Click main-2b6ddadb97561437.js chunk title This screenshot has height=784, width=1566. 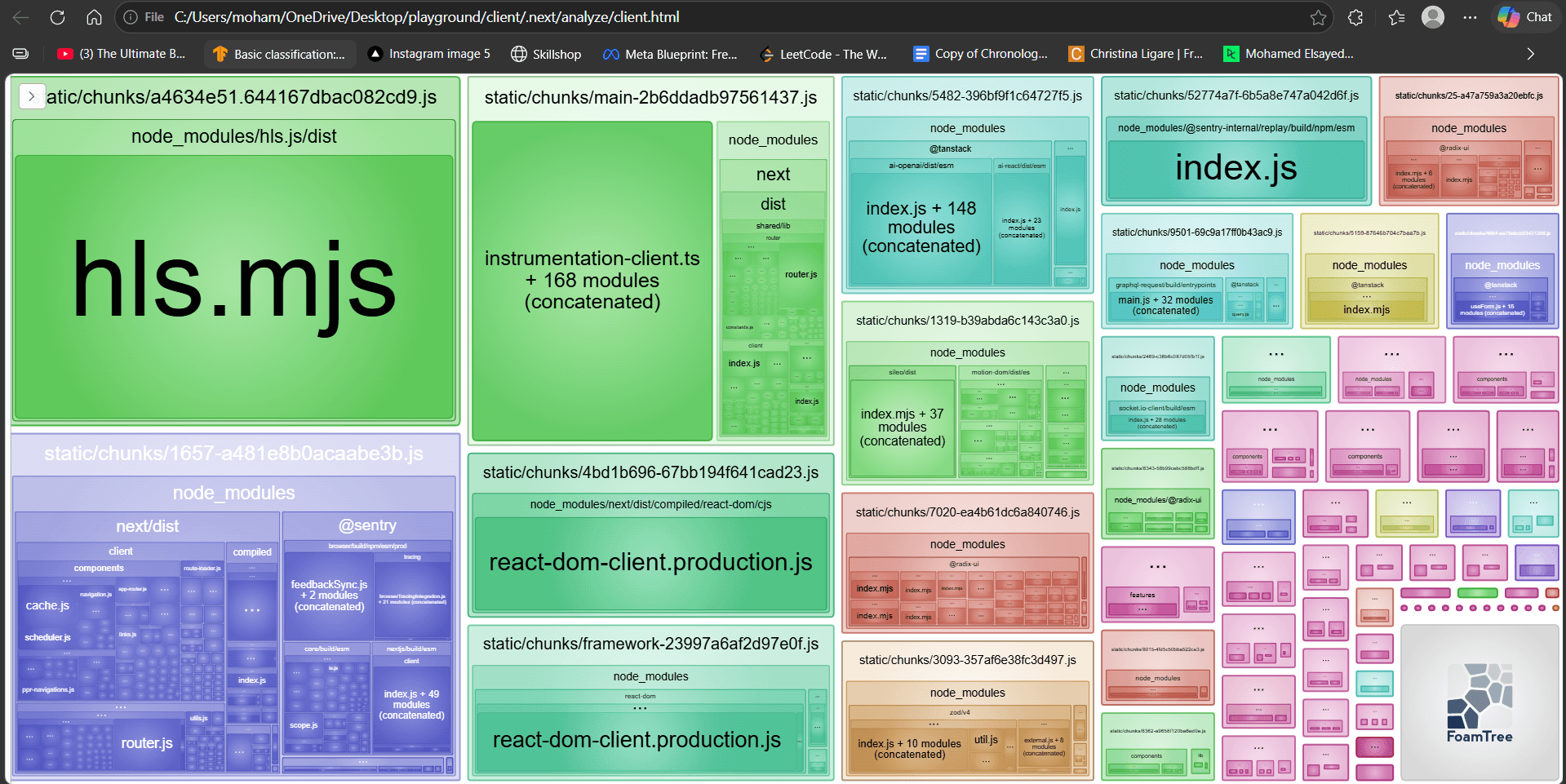pos(650,98)
